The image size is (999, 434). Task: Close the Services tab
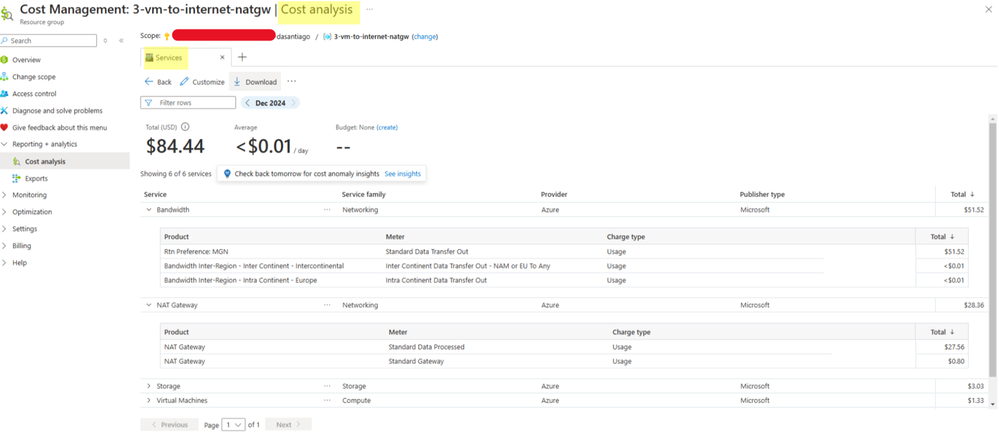coord(222,57)
